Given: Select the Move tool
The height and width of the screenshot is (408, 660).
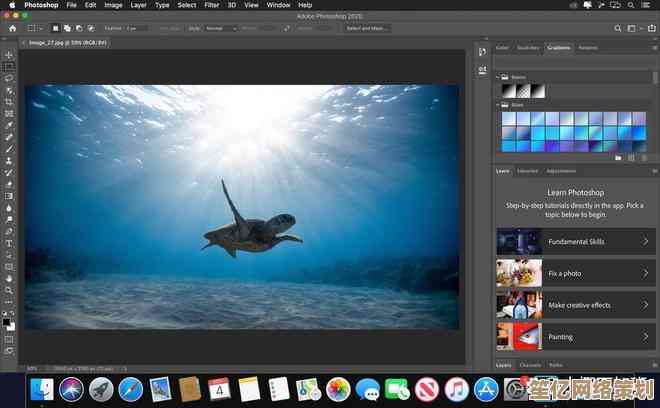Looking at the screenshot, I should [x=9, y=55].
